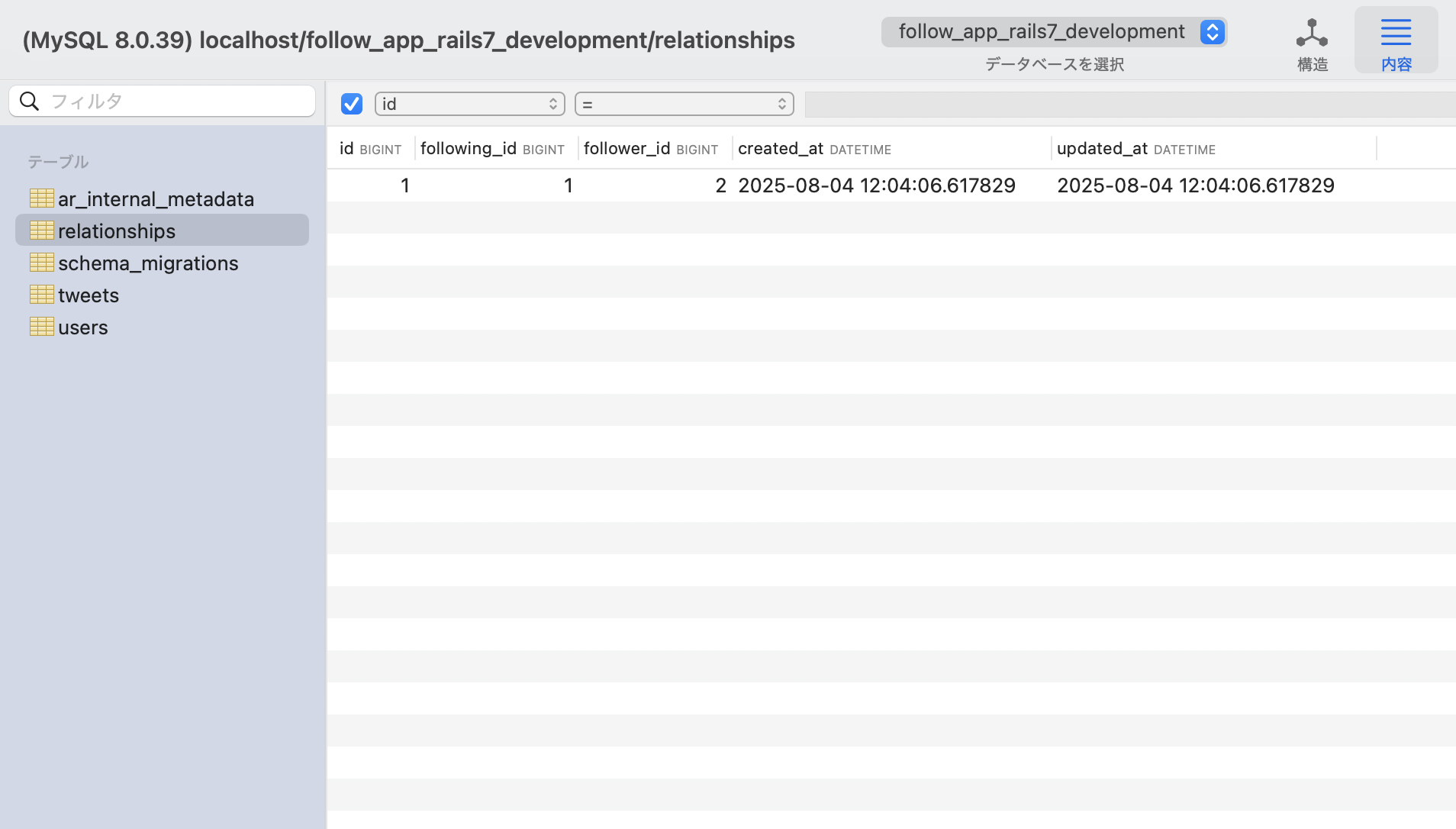Screen dimensions: 1456x829
Task: Sort by the following_id column header
Action: click(496, 149)
